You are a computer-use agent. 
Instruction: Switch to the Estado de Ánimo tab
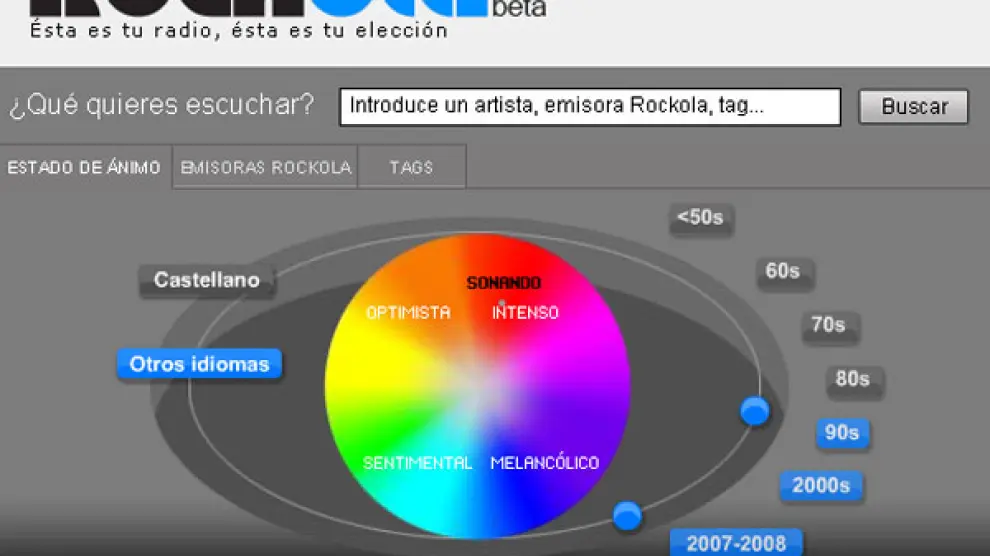84,168
